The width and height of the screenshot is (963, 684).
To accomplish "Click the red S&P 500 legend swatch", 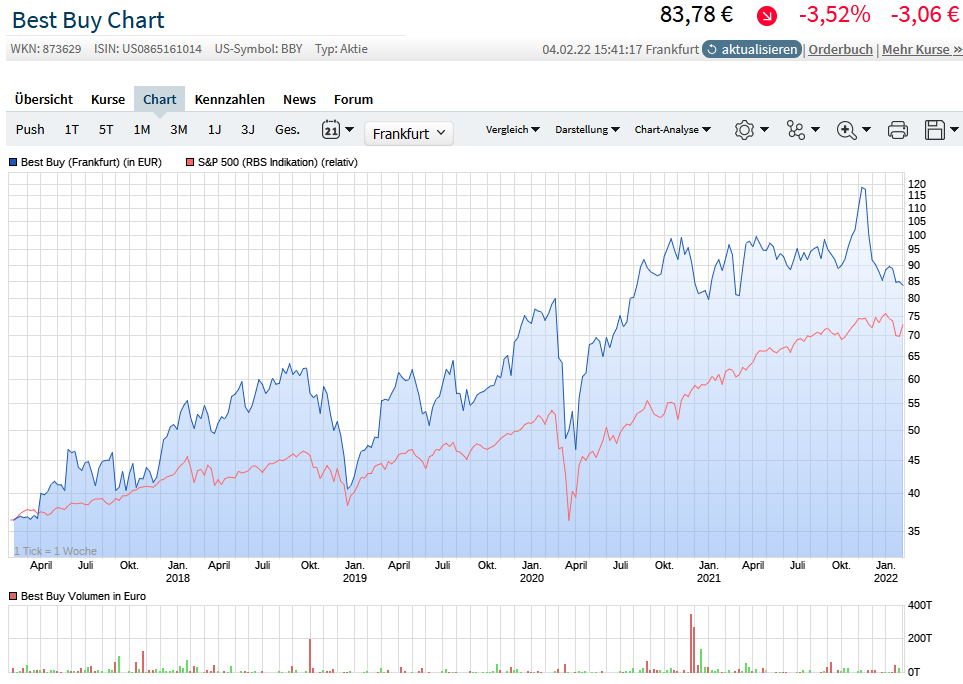I will tap(190, 162).
